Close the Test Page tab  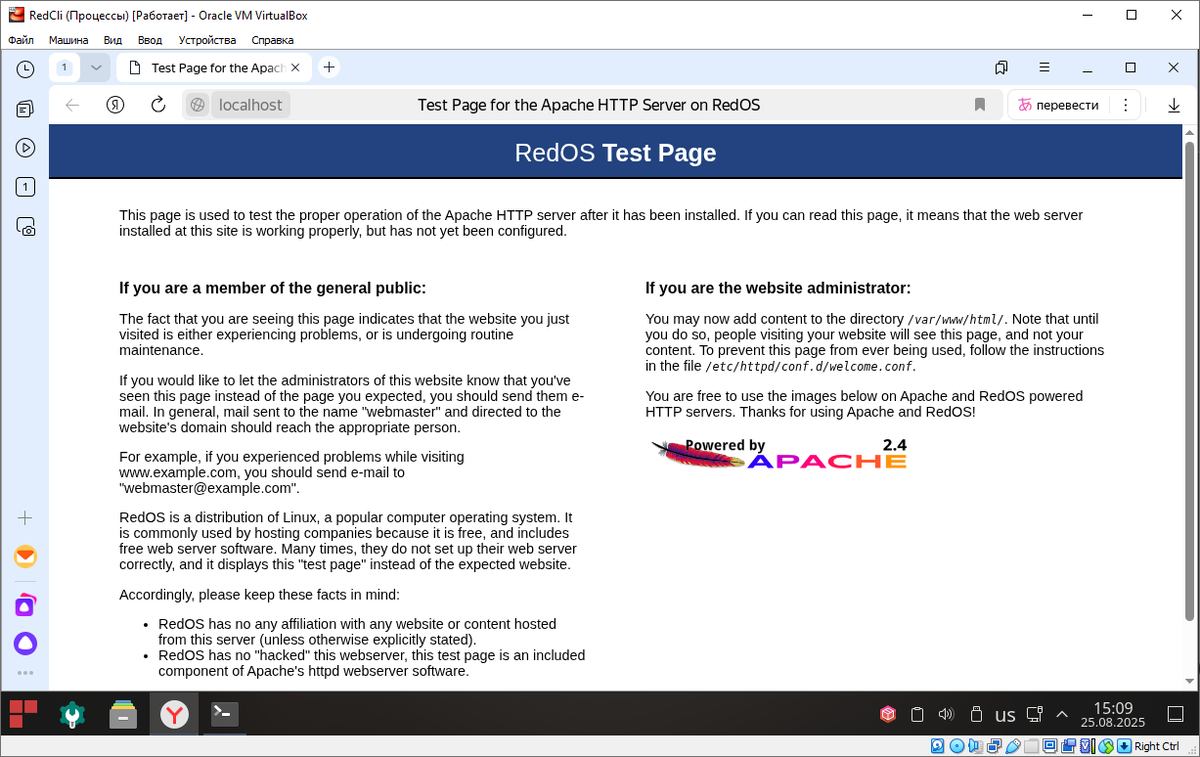296,68
